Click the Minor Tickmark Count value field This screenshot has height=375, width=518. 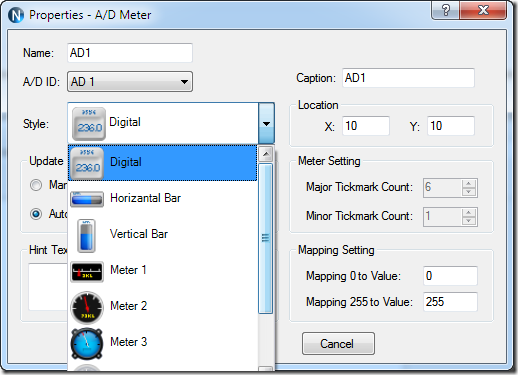click(x=443, y=217)
